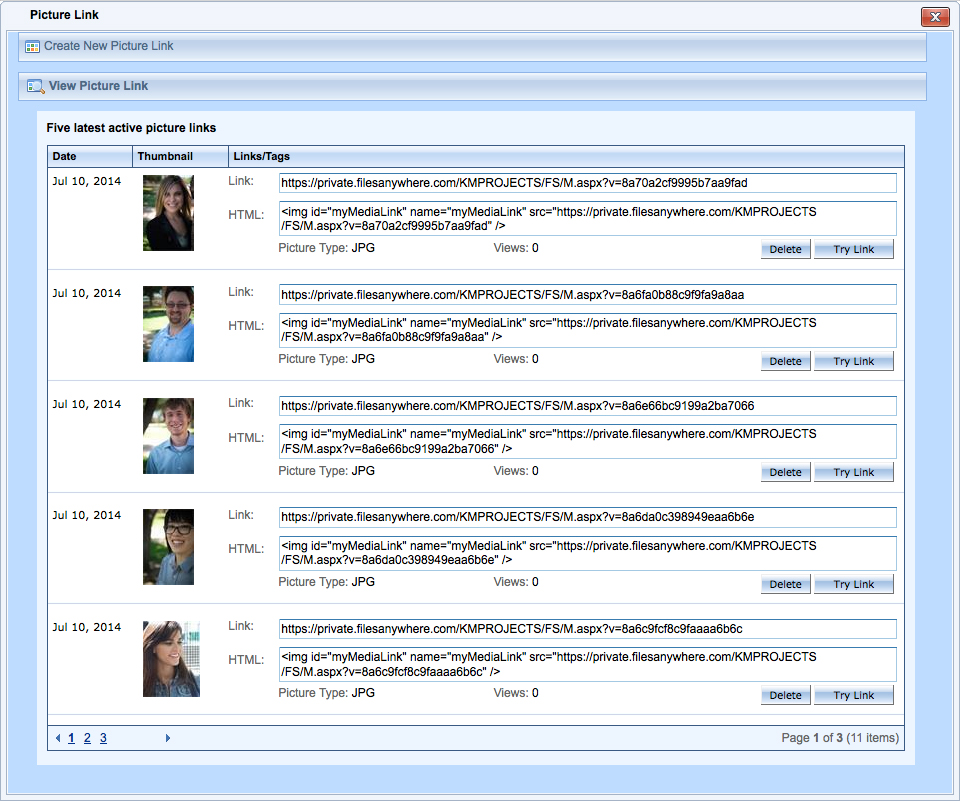The width and height of the screenshot is (960, 801).
Task: Go to the previous page with the left arrow
Action: [58, 738]
